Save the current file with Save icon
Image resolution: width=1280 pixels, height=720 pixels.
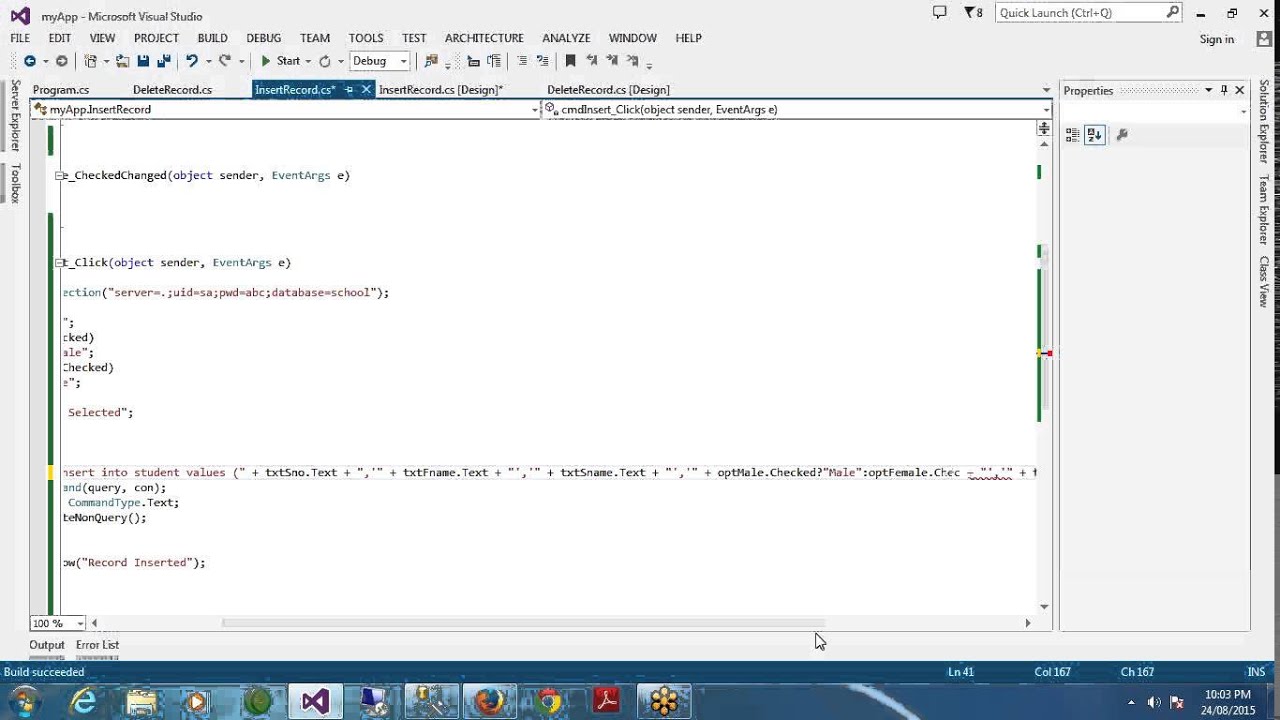pyautogui.click(x=144, y=61)
